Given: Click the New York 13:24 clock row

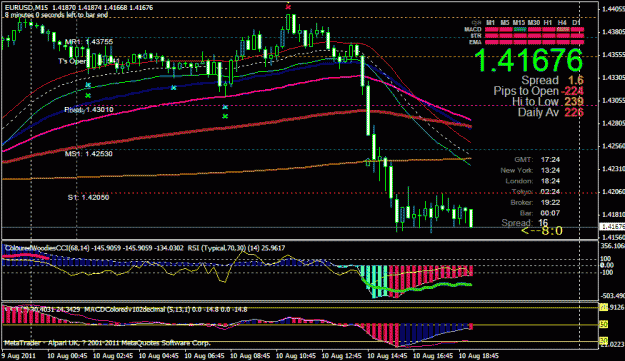Looking at the screenshot, I should 530,171.
